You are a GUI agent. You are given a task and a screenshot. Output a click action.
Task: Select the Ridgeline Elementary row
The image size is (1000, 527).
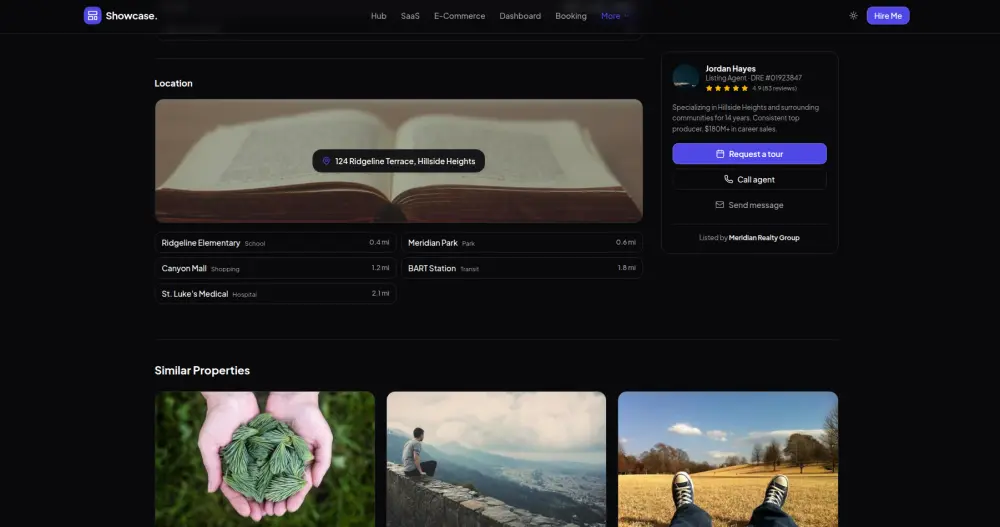pos(276,242)
